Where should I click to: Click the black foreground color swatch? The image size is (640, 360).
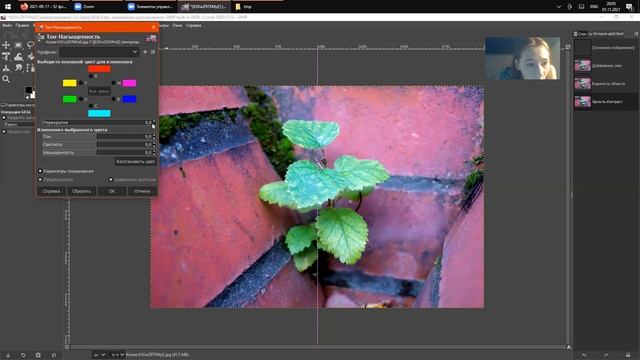[28, 90]
